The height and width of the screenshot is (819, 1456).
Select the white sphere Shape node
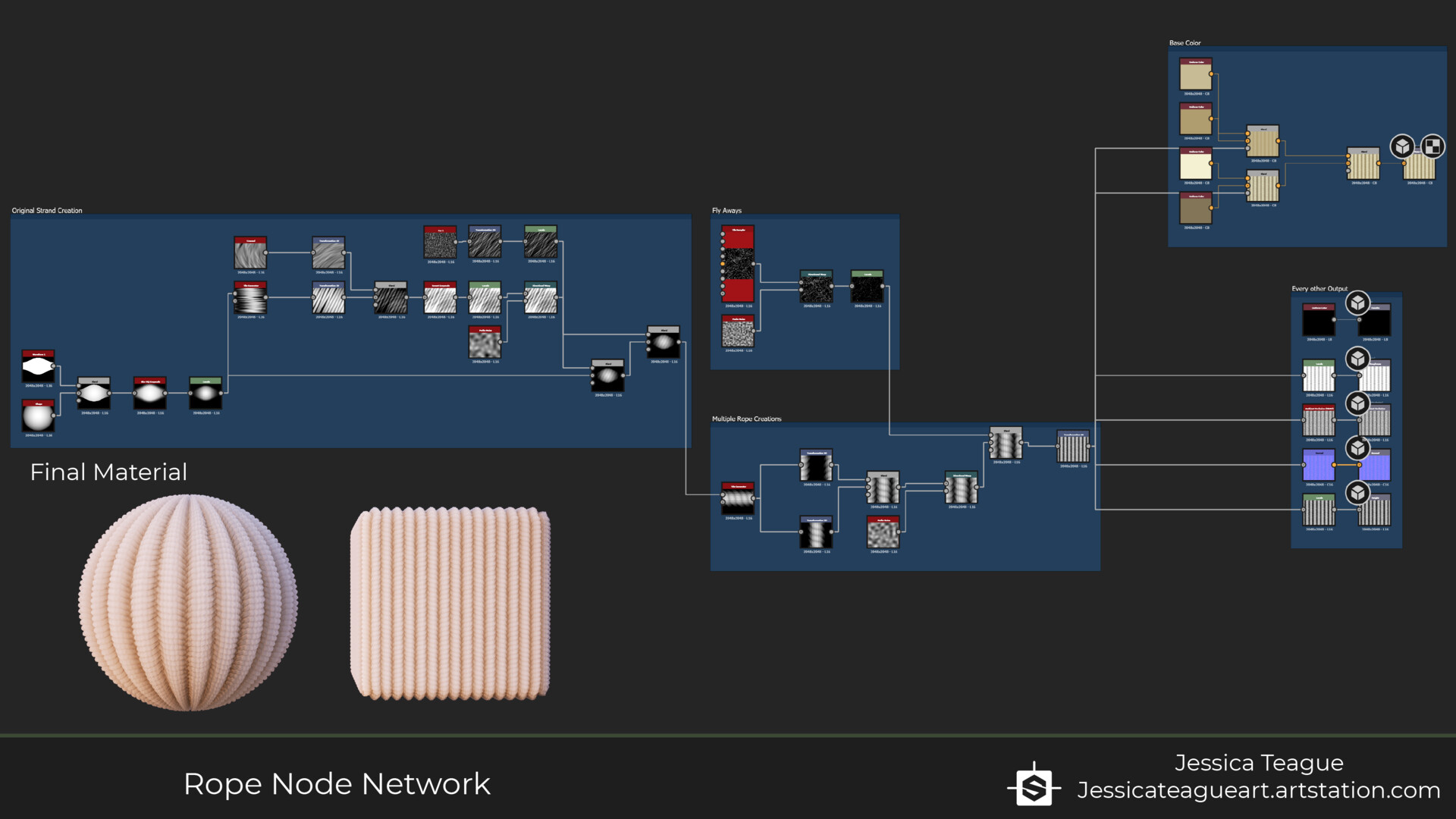point(38,416)
